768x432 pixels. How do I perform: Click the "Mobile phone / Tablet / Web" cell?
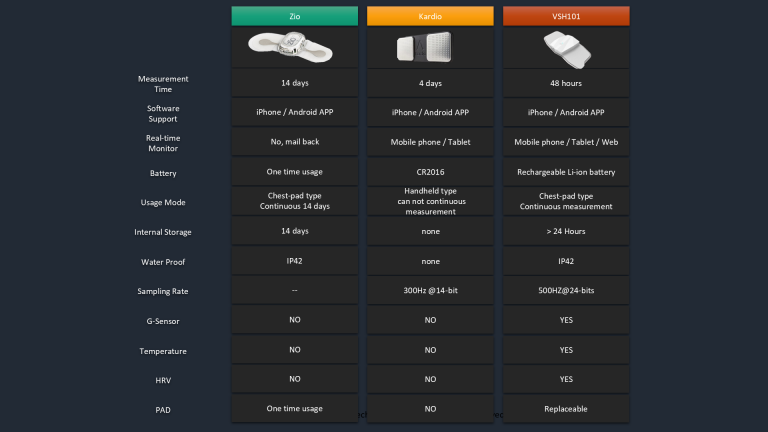click(565, 142)
